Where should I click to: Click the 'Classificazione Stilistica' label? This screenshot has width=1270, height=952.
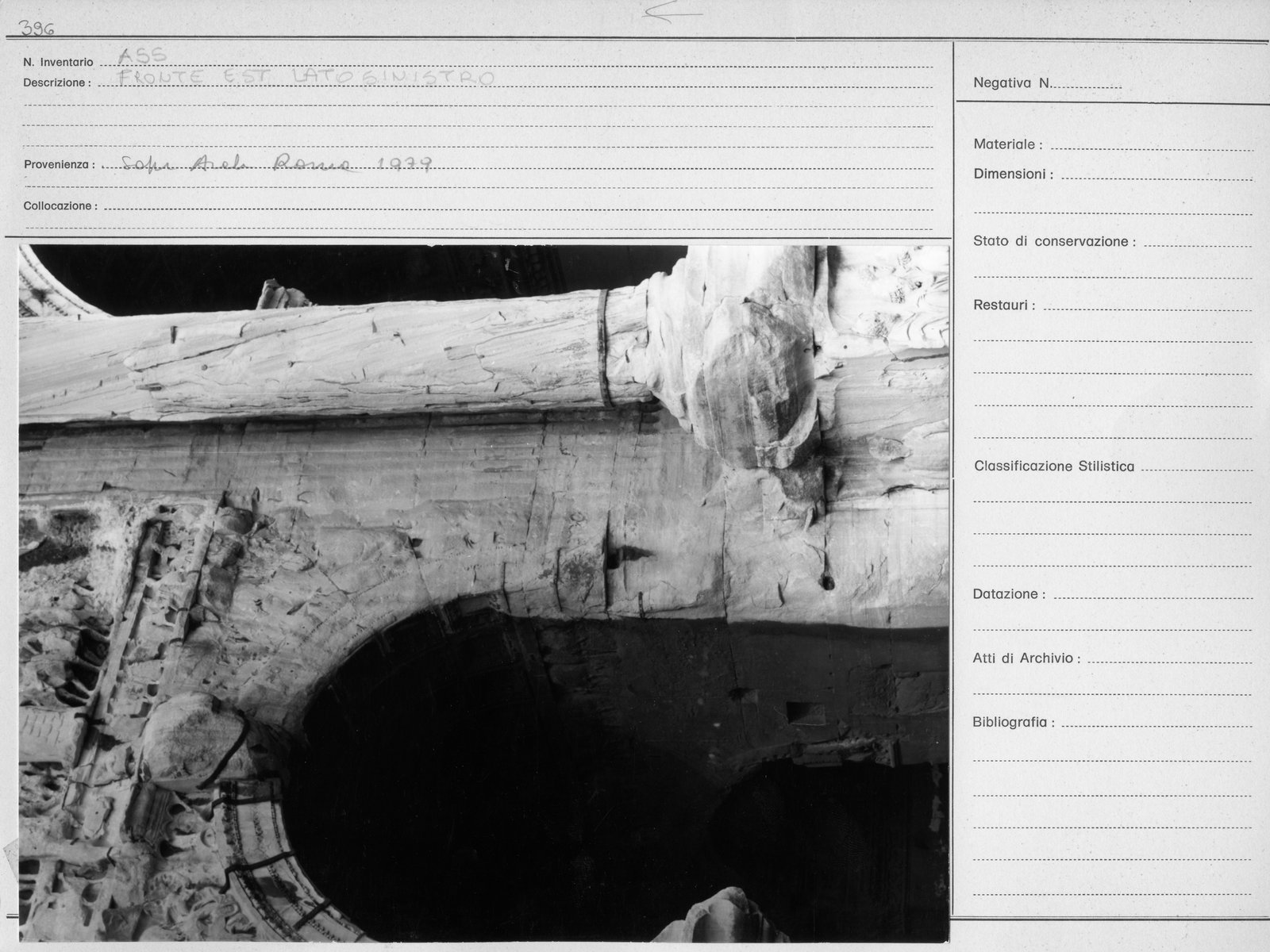click(x=1054, y=466)
